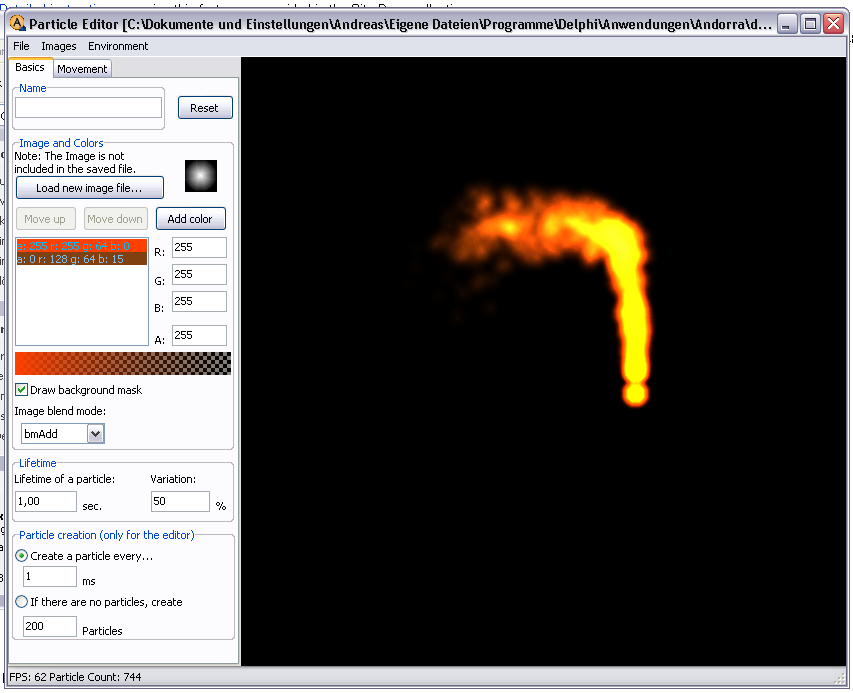Select the orange color entry a:255 r:255

81,245
